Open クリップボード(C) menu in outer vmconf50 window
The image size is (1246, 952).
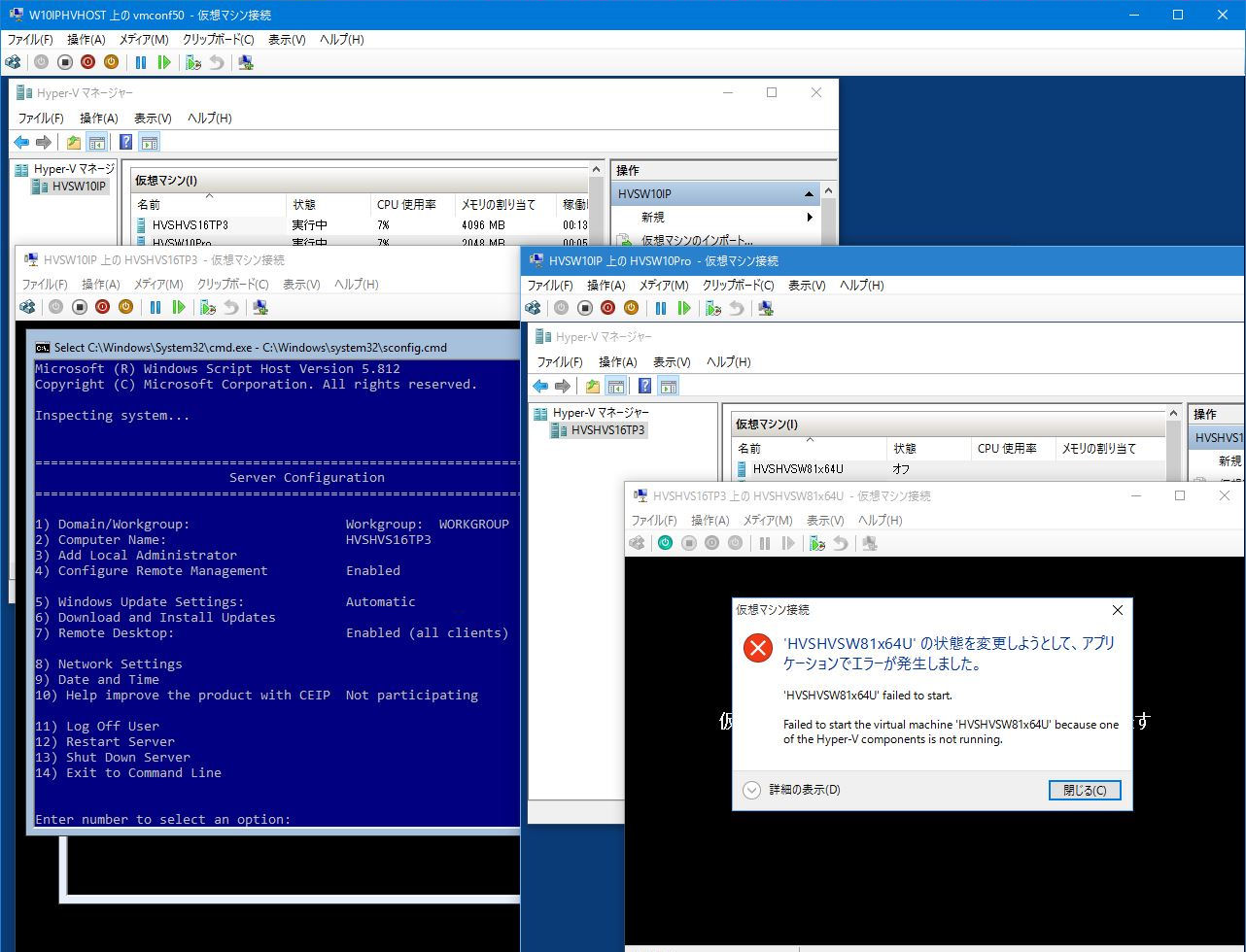pyautogui.click(x=219, y=40)
